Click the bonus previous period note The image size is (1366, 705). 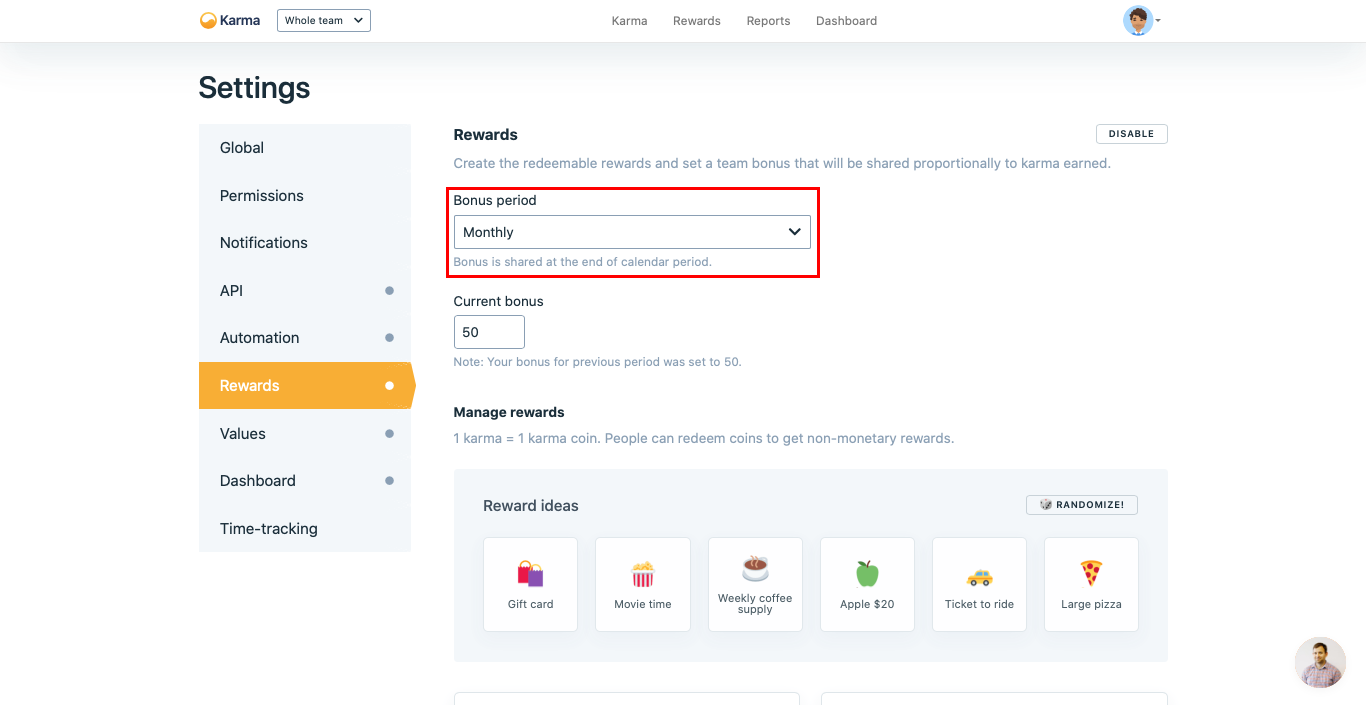click(597, 362)
